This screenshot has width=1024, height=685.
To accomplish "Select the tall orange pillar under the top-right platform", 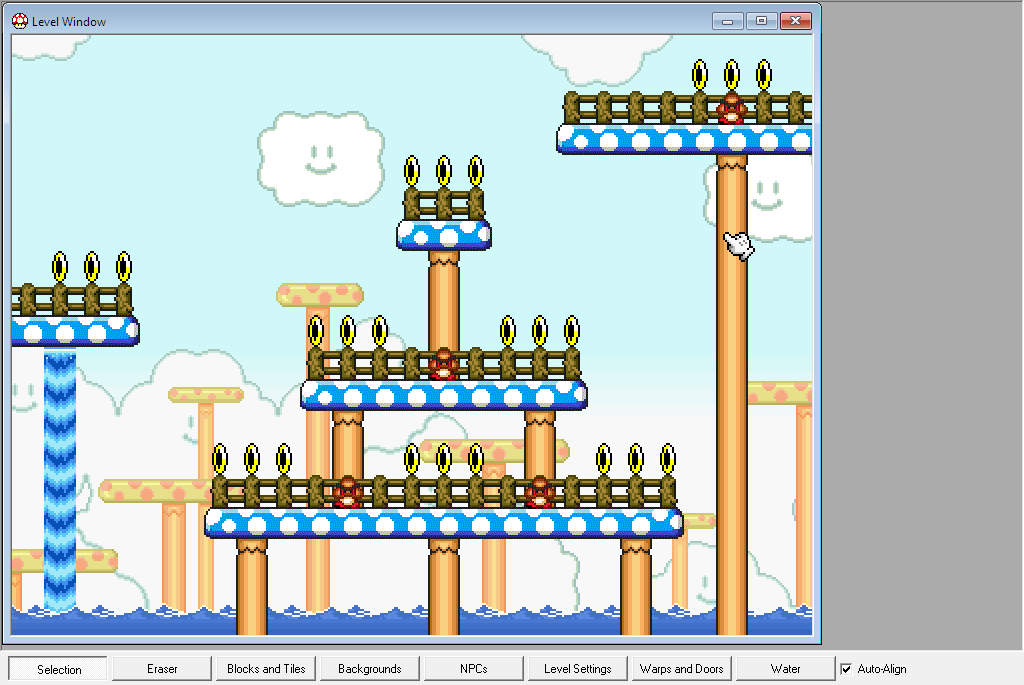I will point(731,394).
